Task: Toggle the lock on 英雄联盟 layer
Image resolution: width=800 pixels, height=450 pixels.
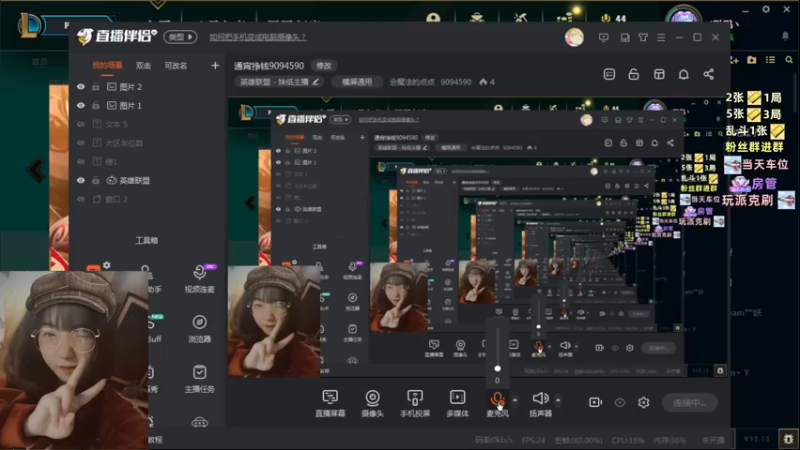Action: point(96,180)
